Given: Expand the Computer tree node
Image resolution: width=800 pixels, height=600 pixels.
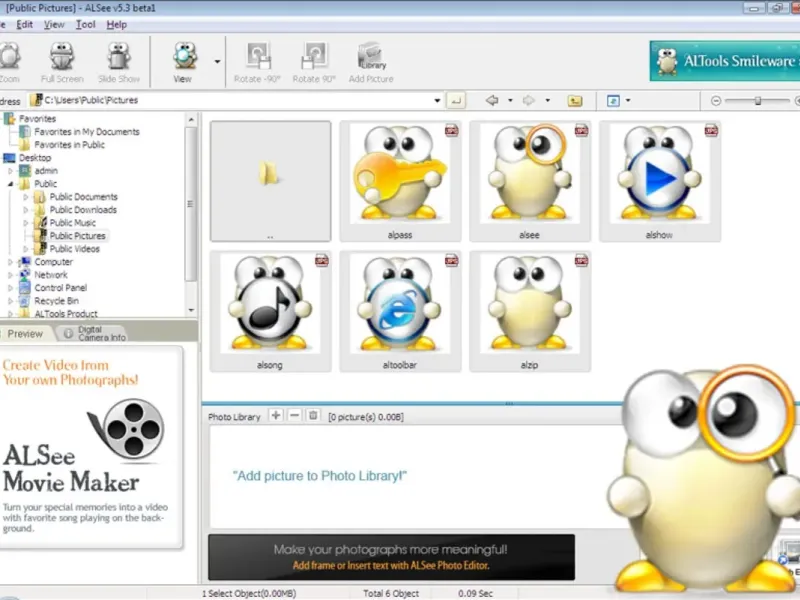Looking at the screenshot, I should pyautogui.click(x=10, y=262).
